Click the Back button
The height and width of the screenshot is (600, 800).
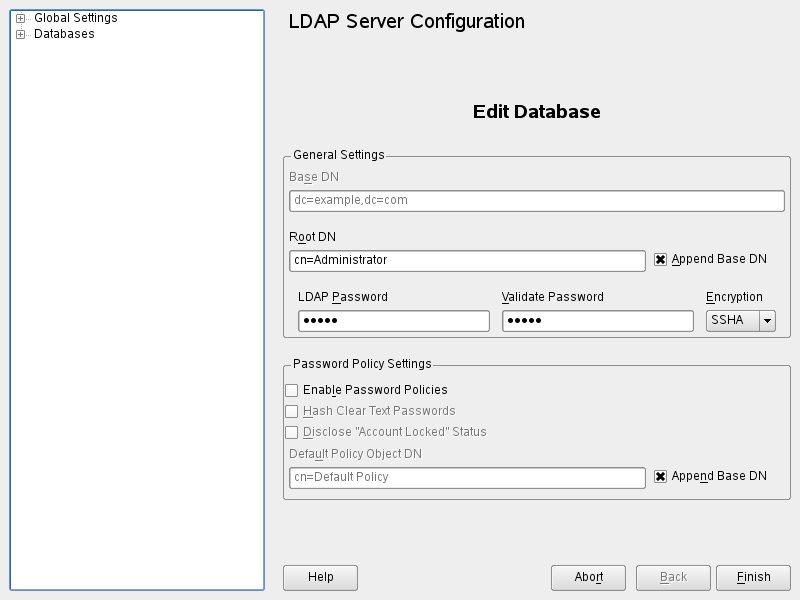click(673, 577)
